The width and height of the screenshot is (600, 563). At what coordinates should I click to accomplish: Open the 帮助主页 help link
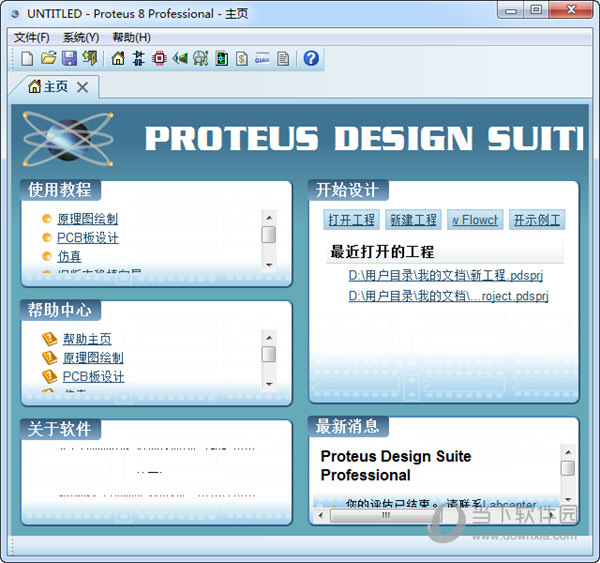coord(87,339)
